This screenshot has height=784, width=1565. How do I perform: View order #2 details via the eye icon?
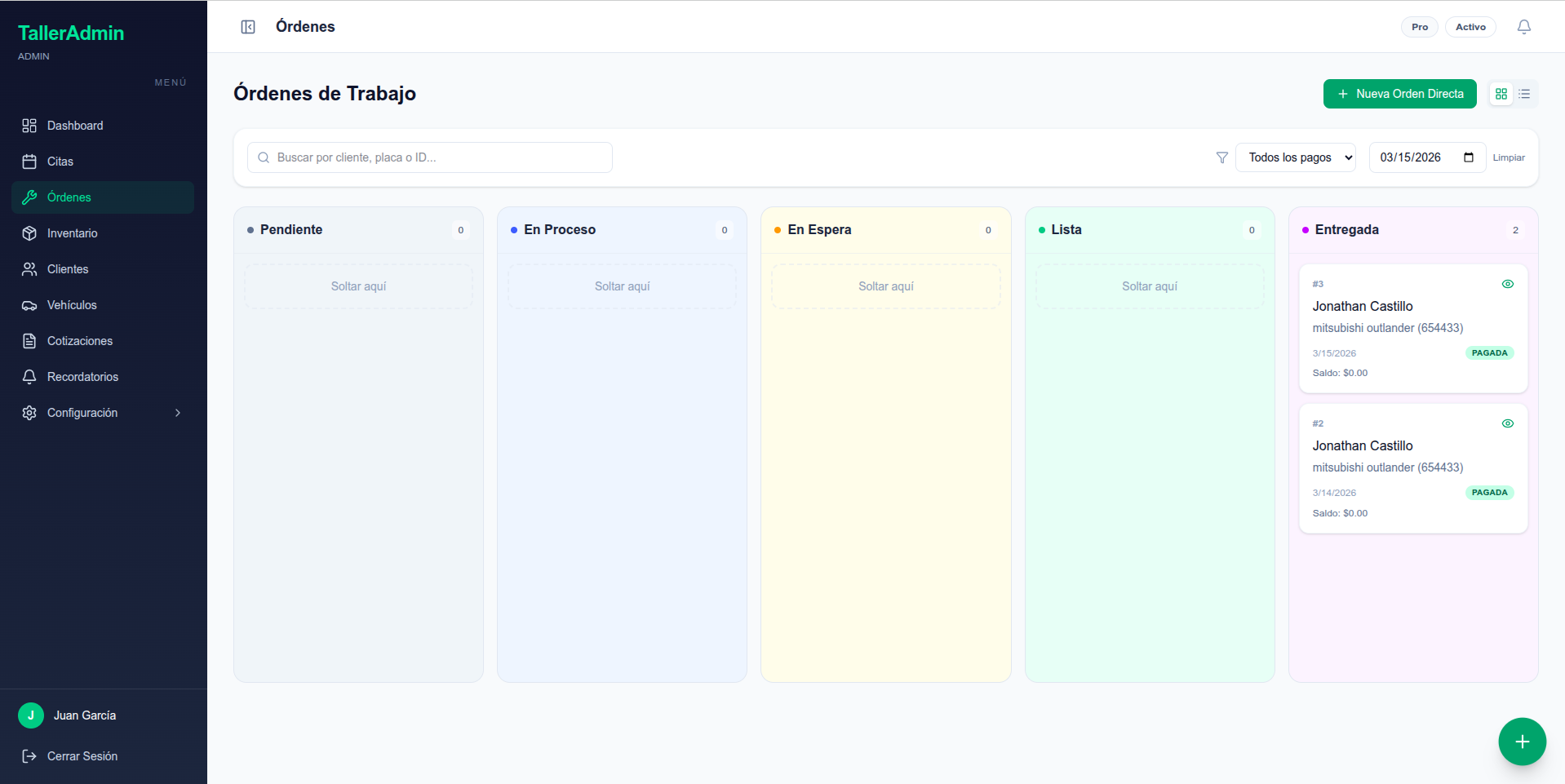1507,423
